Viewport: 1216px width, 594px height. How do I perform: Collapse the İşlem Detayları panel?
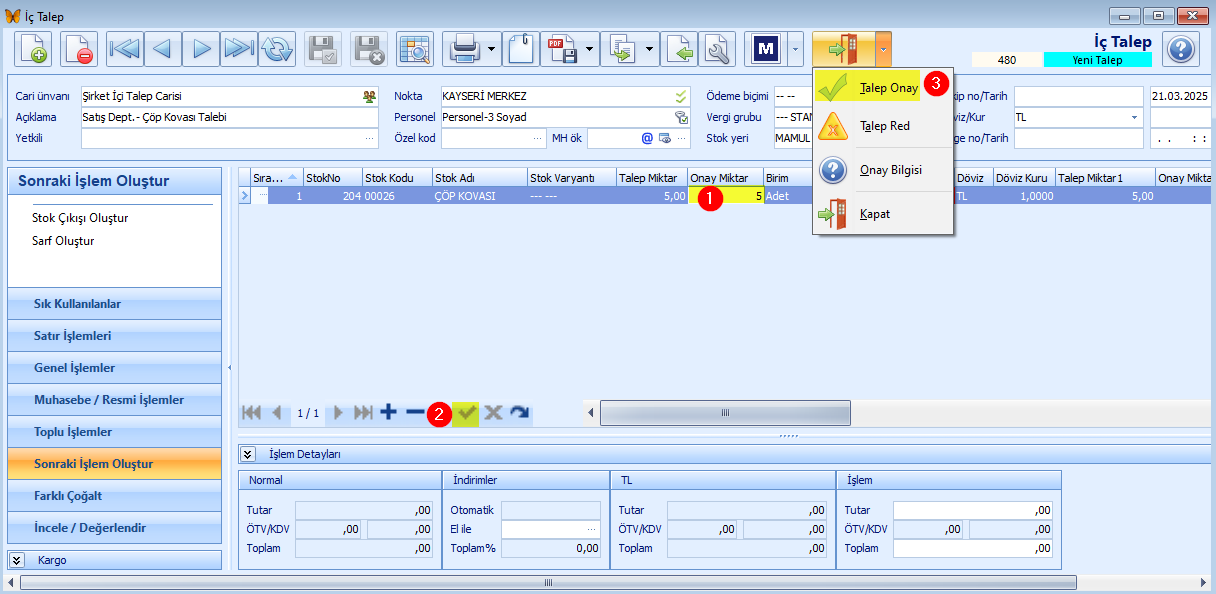click(x=248, y=454)
